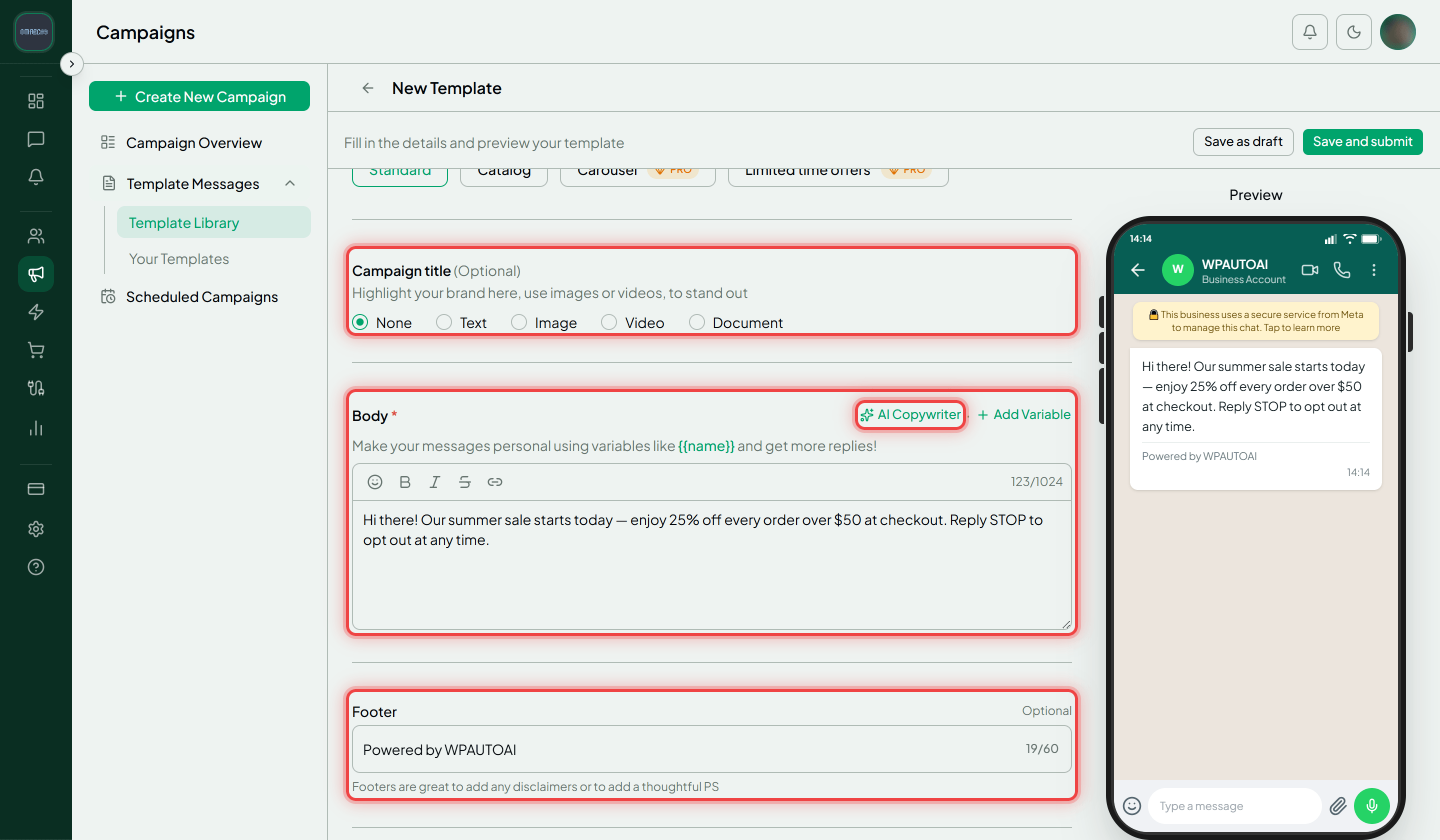Click the body text area resize handle
Image resolution: width=1440 pixels, height=840 pixels.
(x=1065, y=624)
